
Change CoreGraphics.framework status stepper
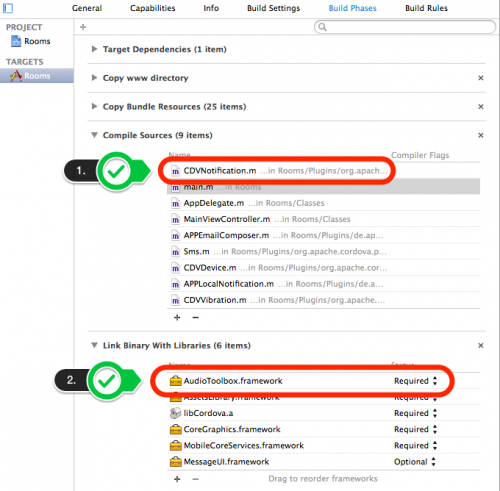[435, 429]
